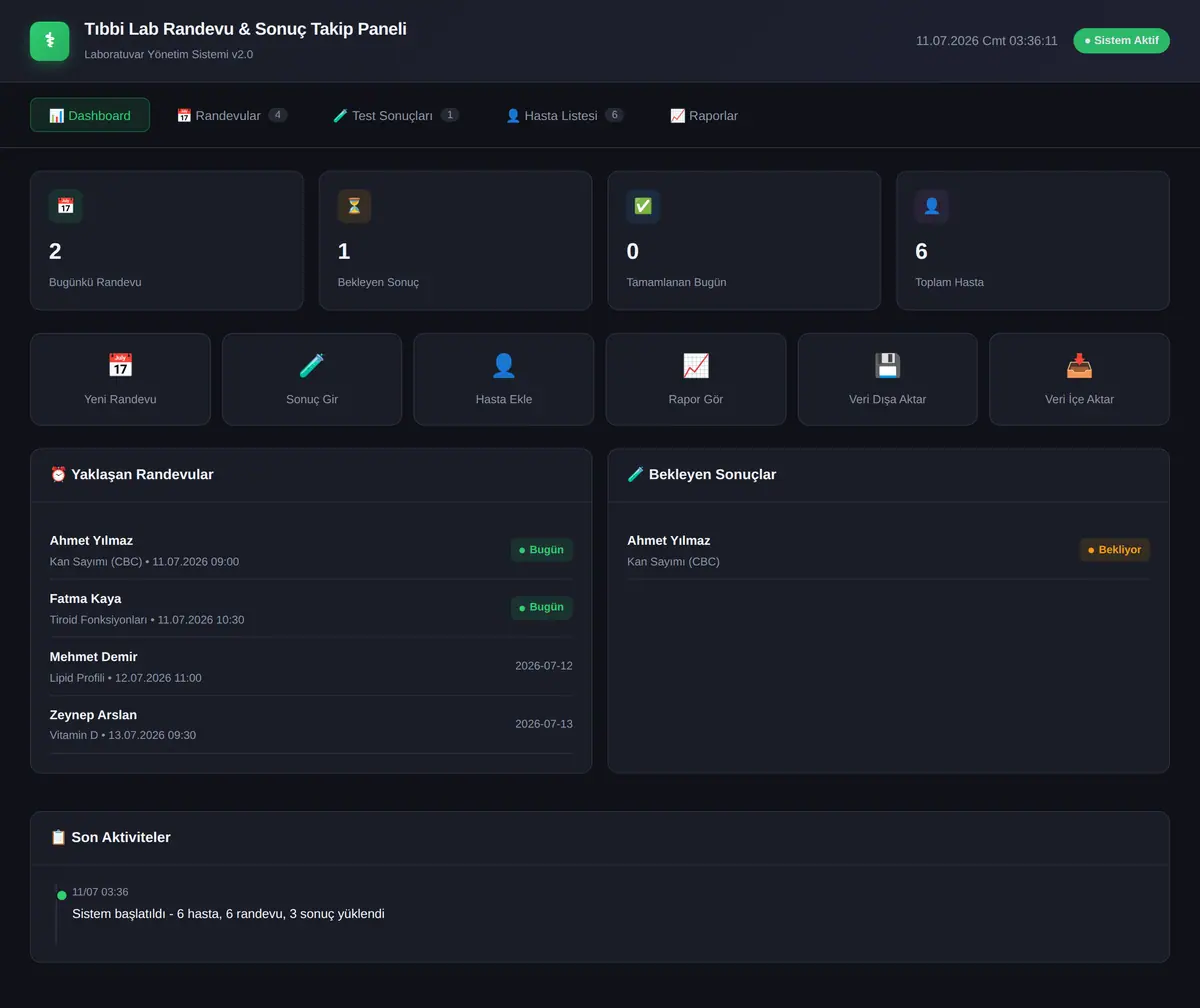Click the Yeni Randevu button label
This screenshot has height=1008, width=1200.
(120, 399)
